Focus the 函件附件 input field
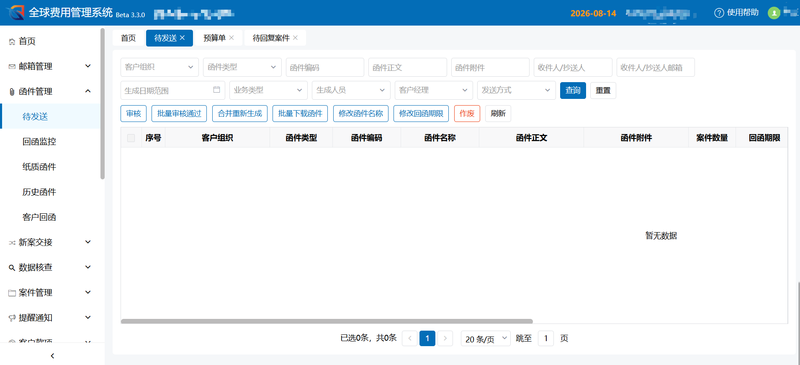This screenshot has height=365, width=800. pyautogui.click(x=490, y=67)
